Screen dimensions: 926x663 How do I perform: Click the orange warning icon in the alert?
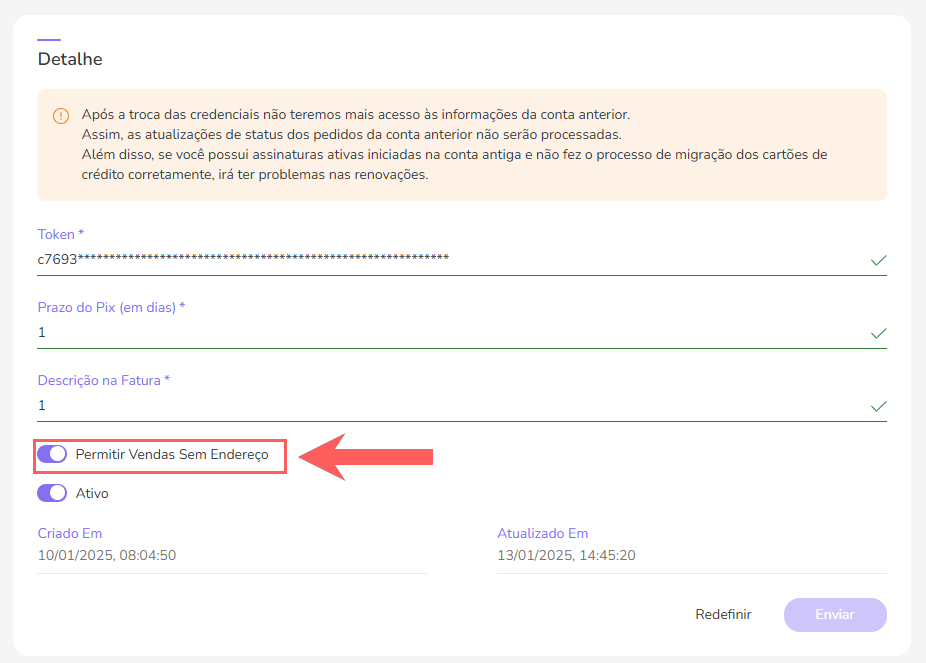[61, 116]
